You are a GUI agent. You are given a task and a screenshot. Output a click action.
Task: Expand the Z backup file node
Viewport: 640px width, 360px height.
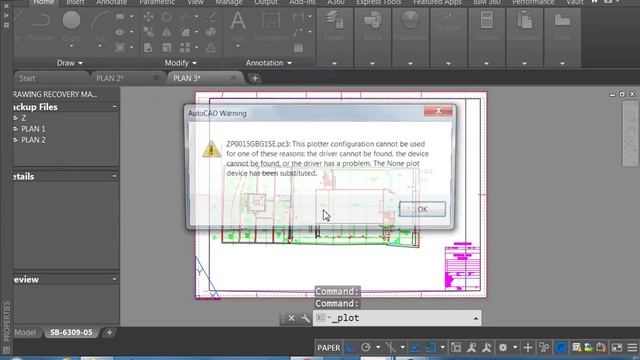16,118
